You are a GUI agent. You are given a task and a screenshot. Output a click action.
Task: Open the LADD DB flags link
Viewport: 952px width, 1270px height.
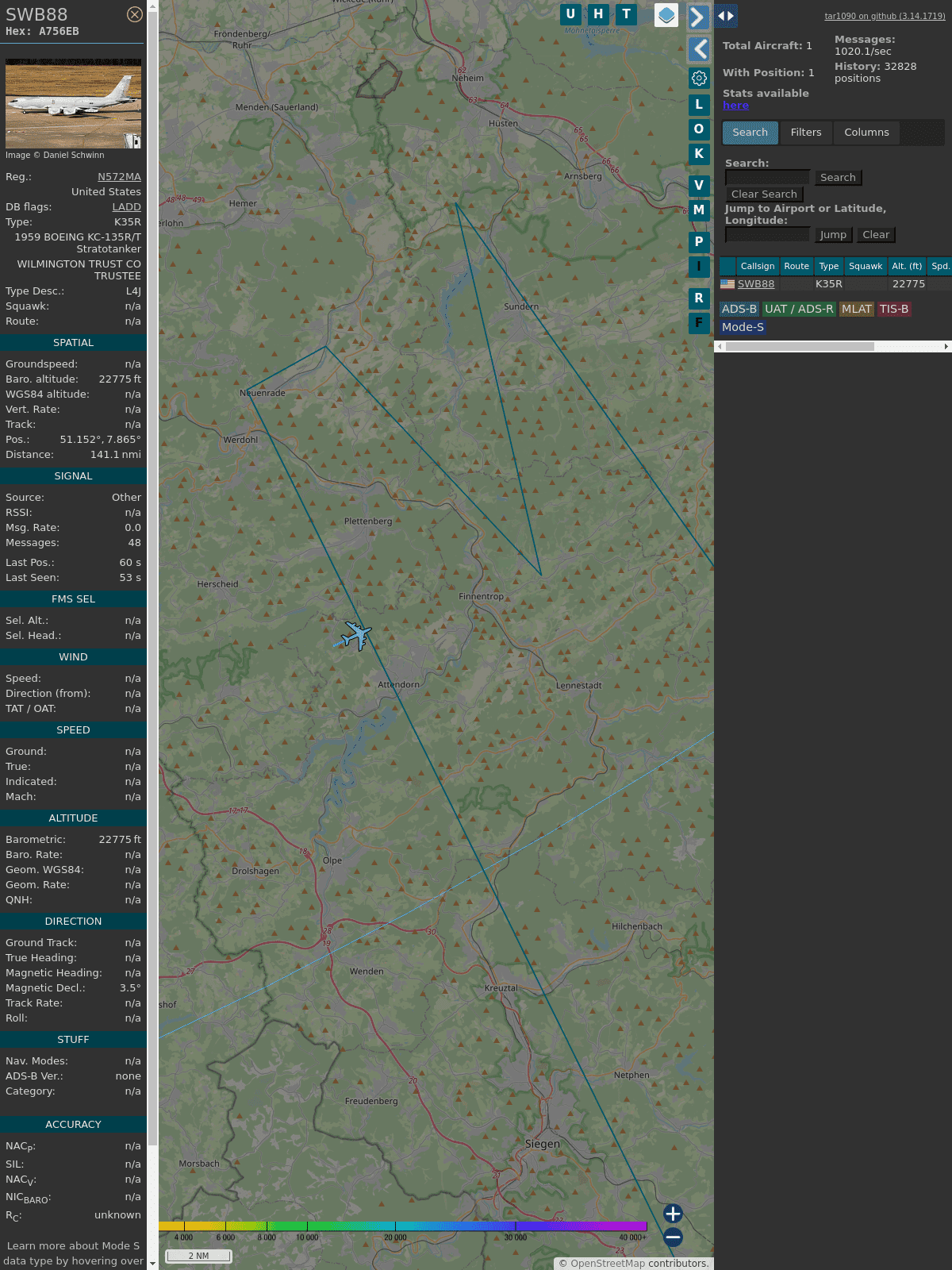click(x=126, y=206)
